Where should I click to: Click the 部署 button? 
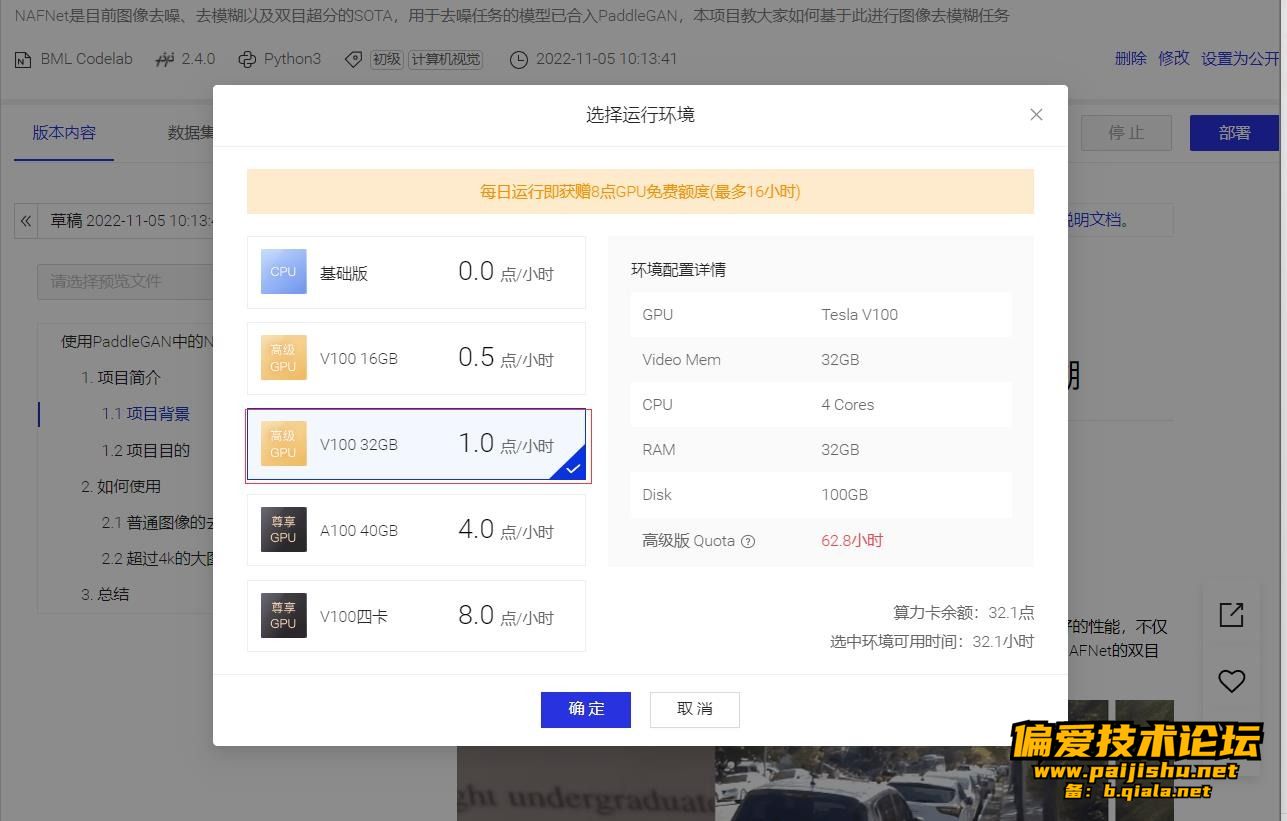1235,133
